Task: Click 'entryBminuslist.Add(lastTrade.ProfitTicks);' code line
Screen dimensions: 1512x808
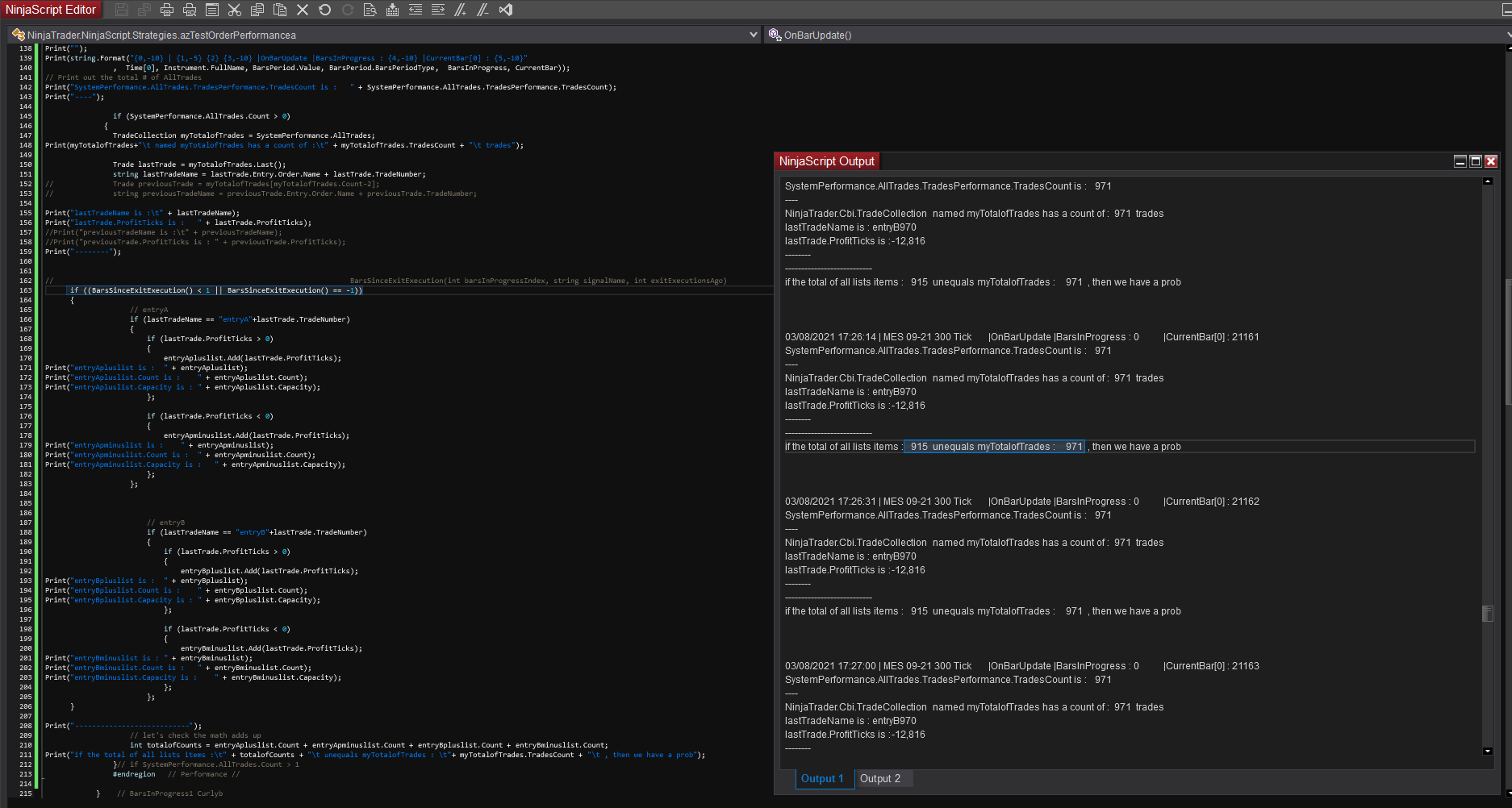Action: click(271, 648)
